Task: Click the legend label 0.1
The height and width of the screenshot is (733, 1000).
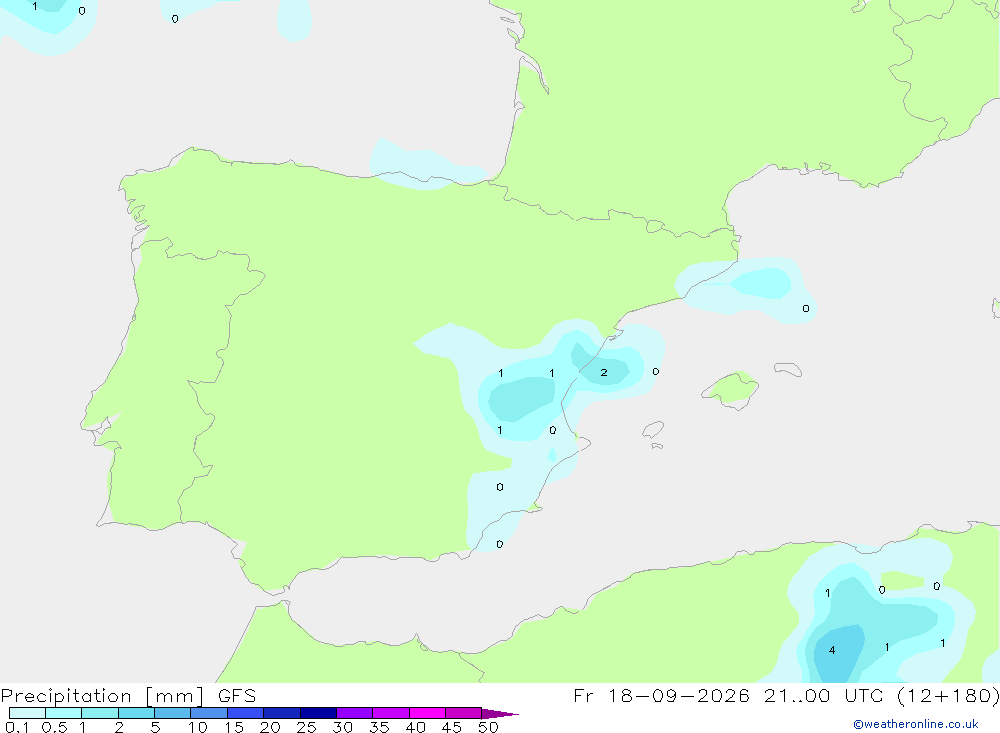Action: click(17, 727)
